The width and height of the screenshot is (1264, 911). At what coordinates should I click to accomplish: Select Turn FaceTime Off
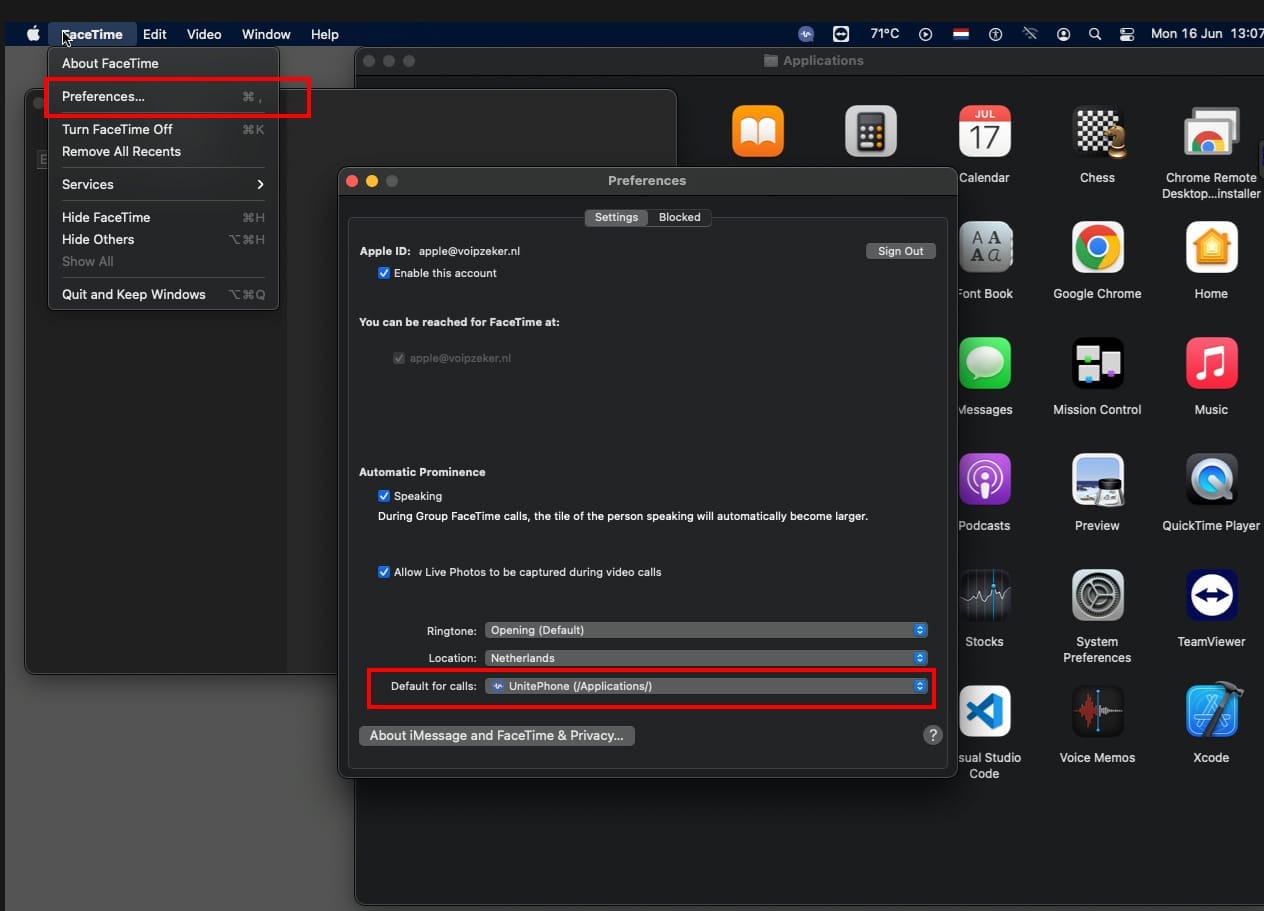click(x=163, y=129)
